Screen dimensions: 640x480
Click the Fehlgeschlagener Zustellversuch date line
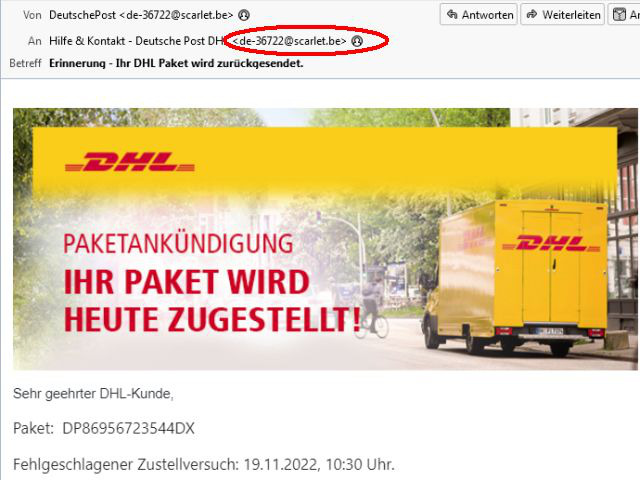pos(204,464)
